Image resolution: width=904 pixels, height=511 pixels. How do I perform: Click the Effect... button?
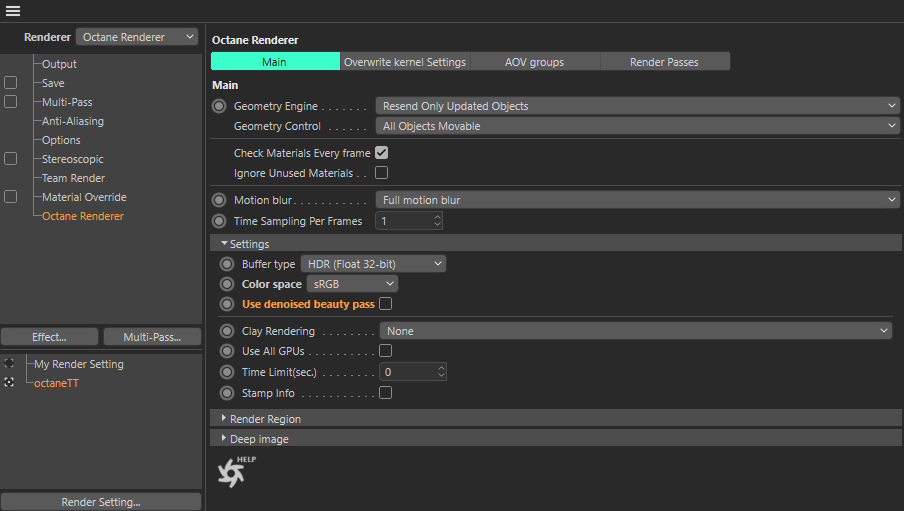click(49, 337)
